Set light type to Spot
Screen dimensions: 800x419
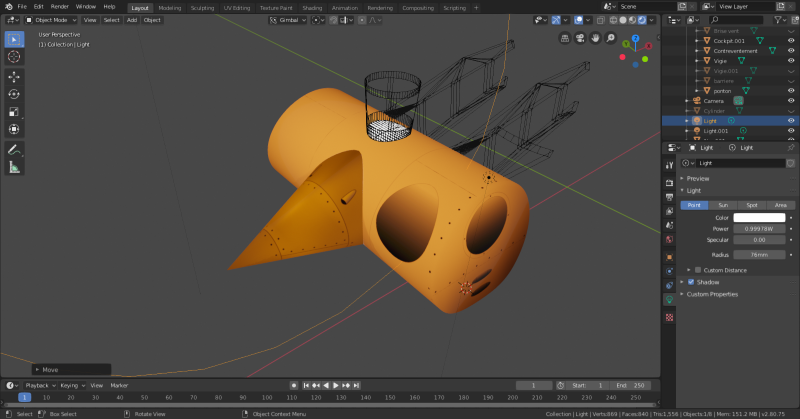pos(751,204)
